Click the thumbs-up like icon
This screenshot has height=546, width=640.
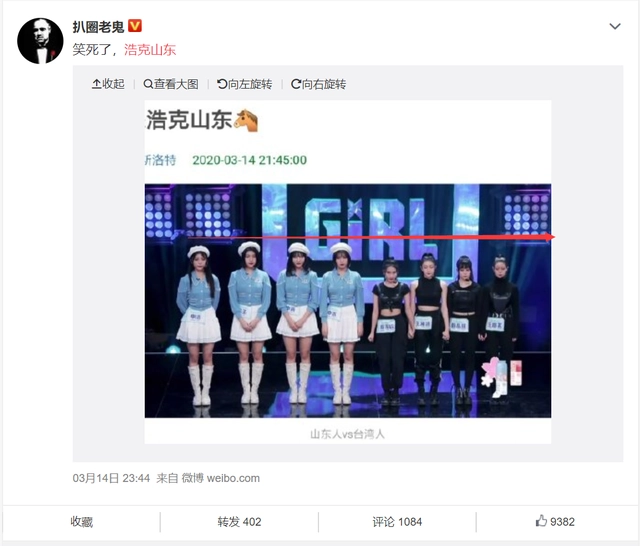(x=541, y=521)
